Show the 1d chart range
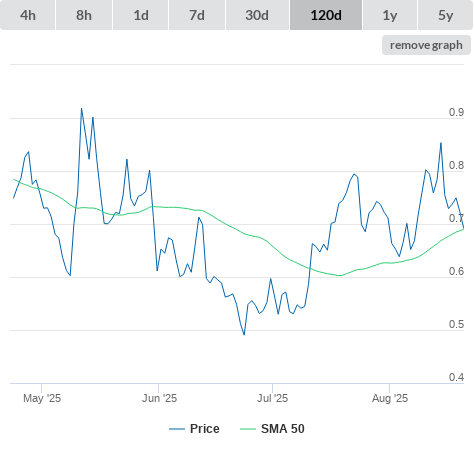Viewport: 474px width, 455px height. coord(141,15)
